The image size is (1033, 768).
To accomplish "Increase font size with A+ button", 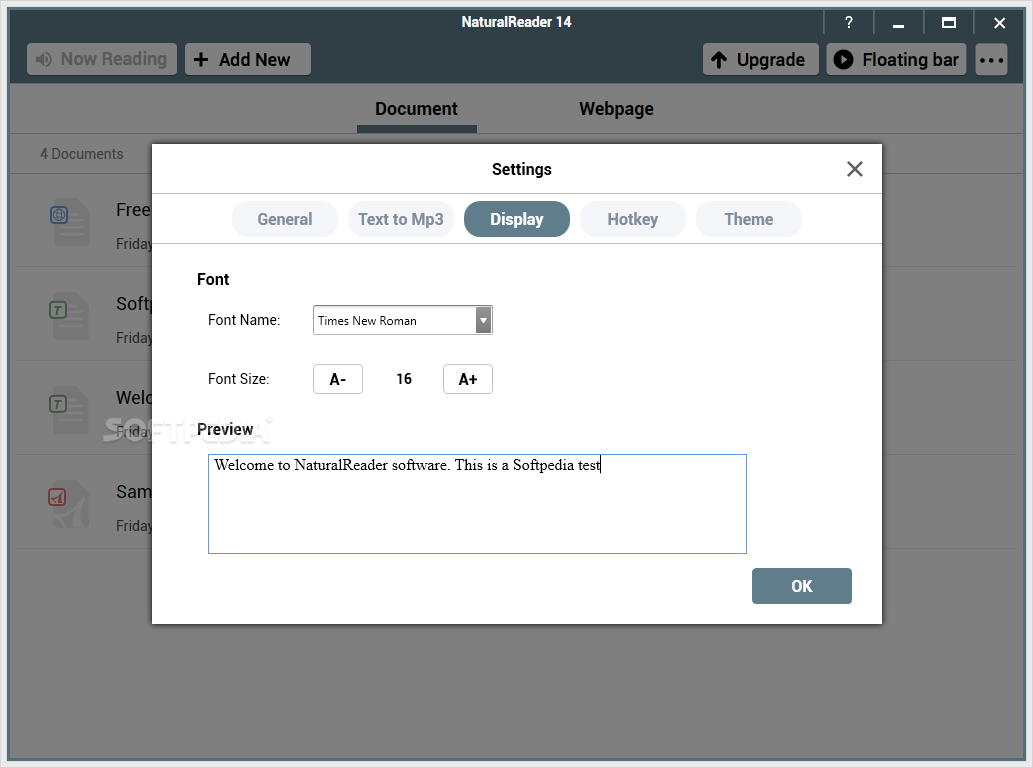I will click(468, 379).
